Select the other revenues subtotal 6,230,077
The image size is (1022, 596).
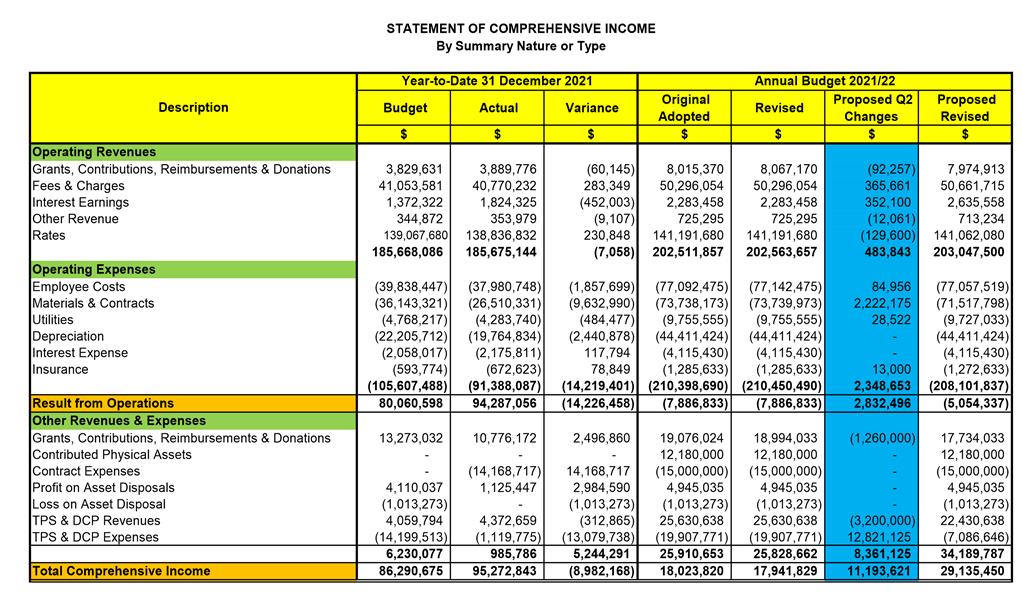(x=414, y=554)
